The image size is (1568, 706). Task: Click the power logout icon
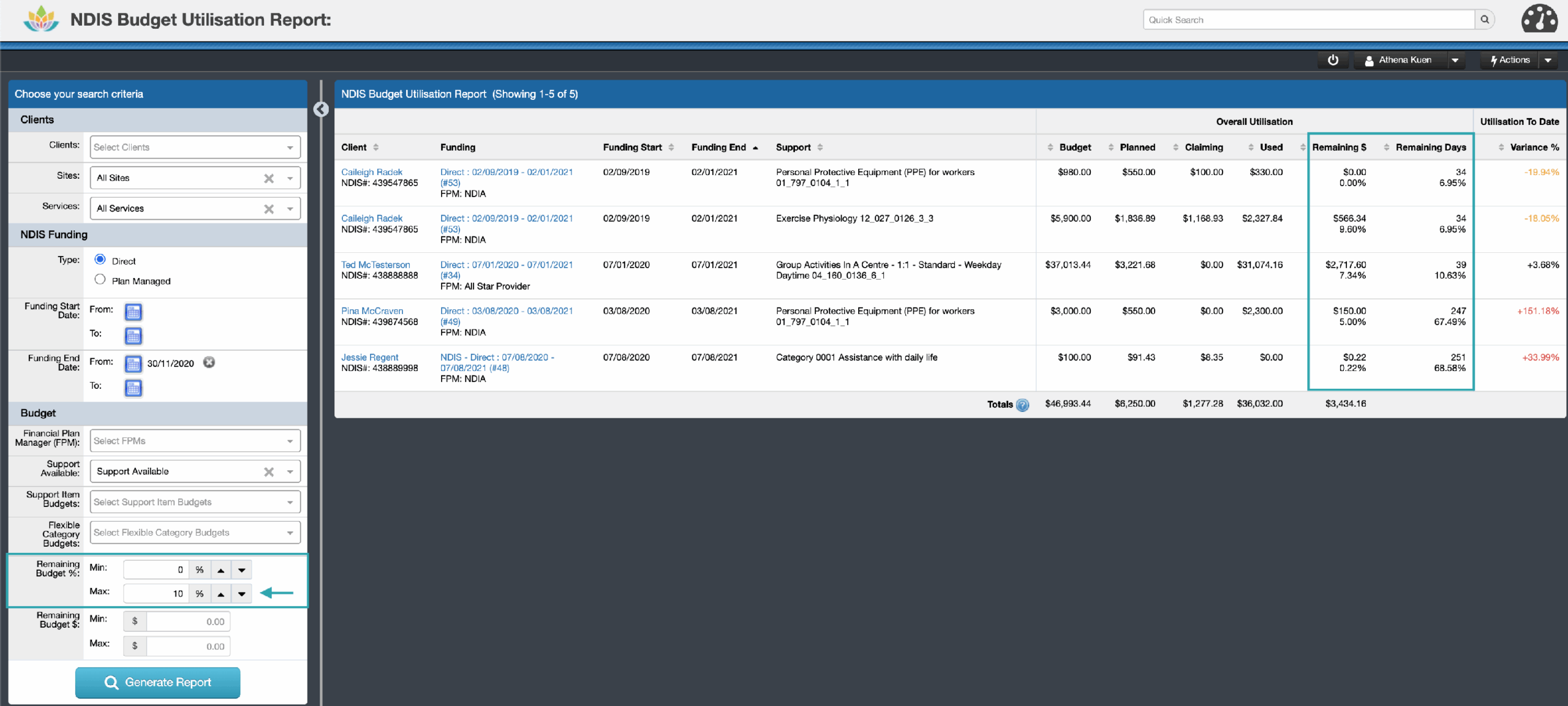[1333, 60]
